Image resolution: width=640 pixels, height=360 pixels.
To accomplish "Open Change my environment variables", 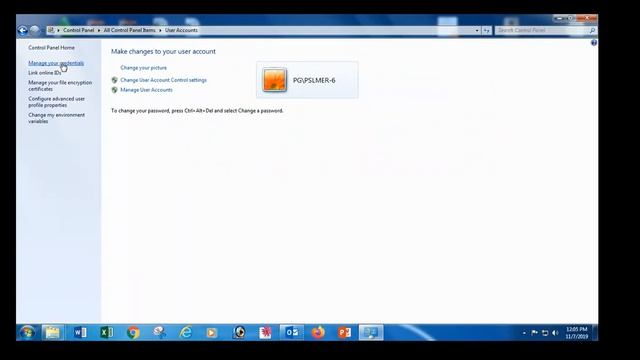I will coord(56,118).
